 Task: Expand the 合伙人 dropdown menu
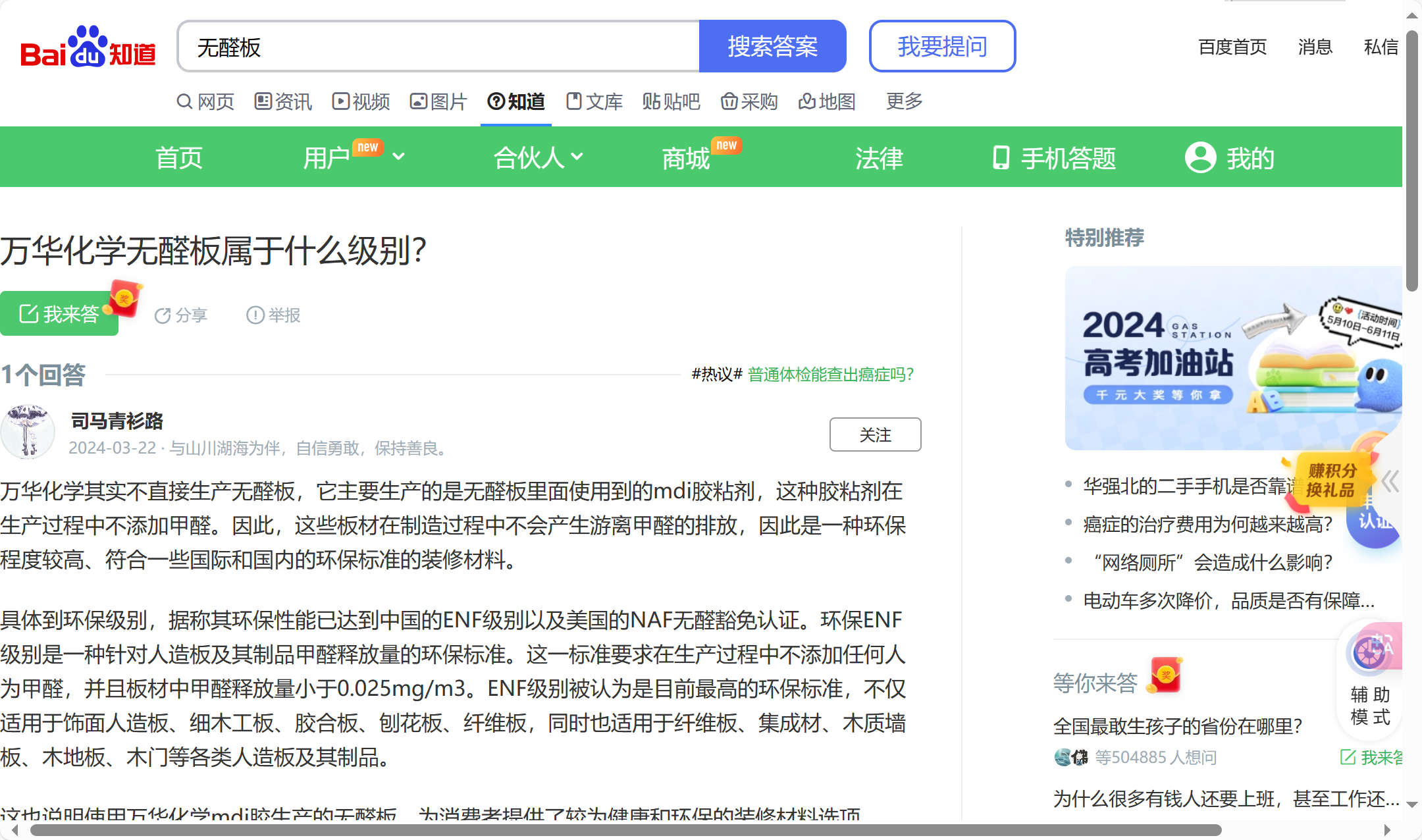tap(577, 157)
